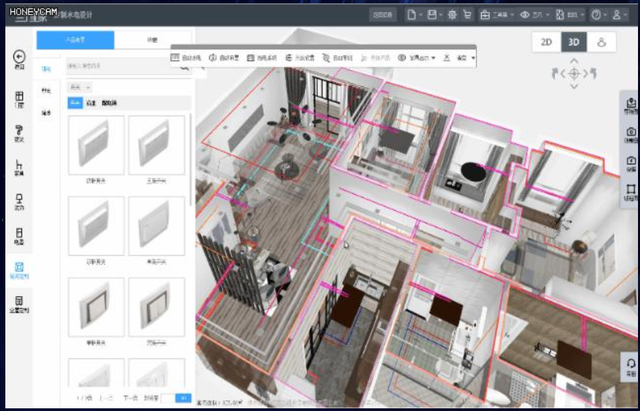
Task: Click the camera icon on right edge panel
Action: [x=631, y=132]
